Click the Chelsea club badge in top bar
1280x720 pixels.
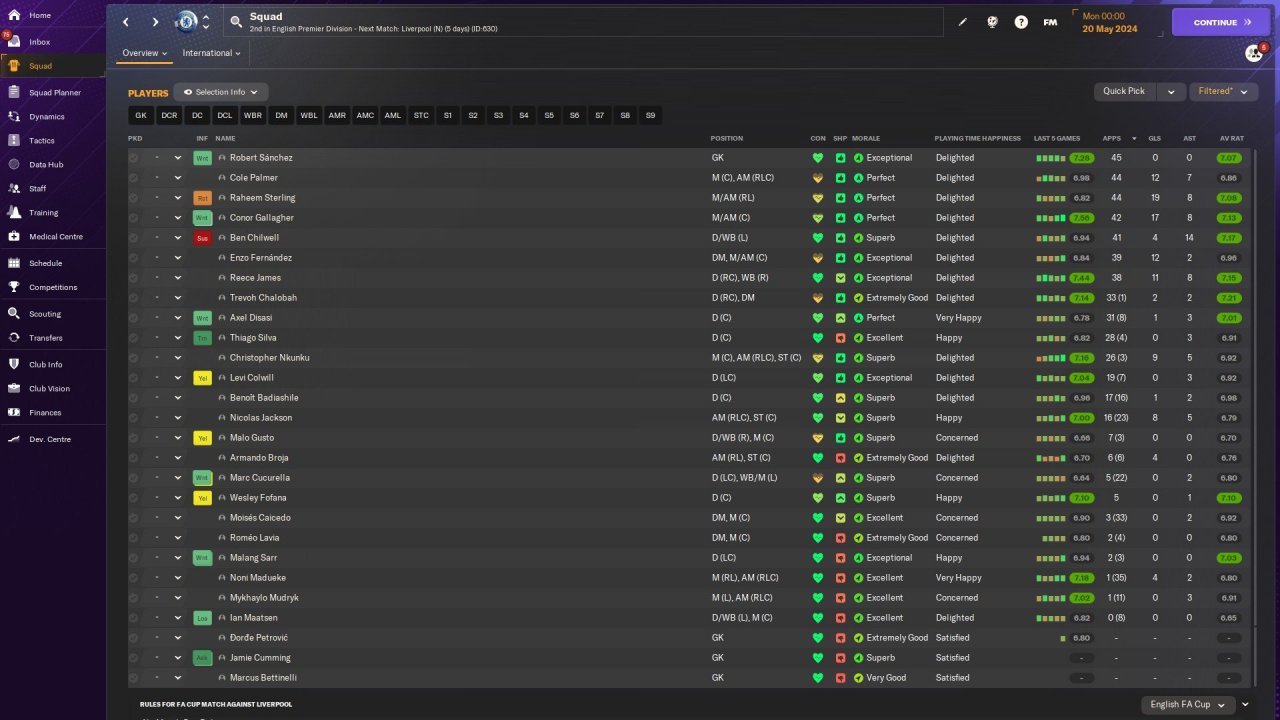click(x=186, y=22)
